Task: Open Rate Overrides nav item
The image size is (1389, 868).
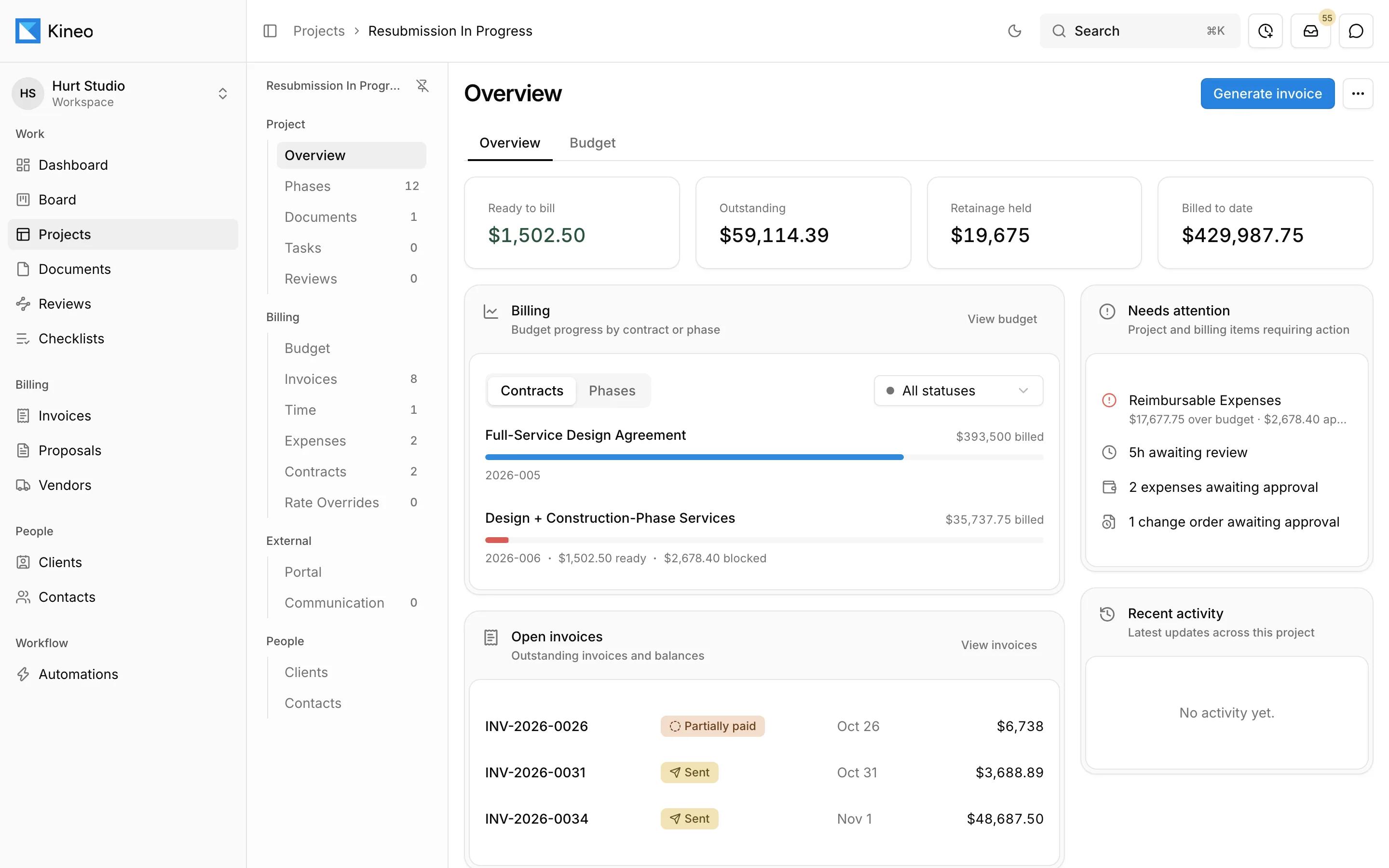Action: point(351,502)
